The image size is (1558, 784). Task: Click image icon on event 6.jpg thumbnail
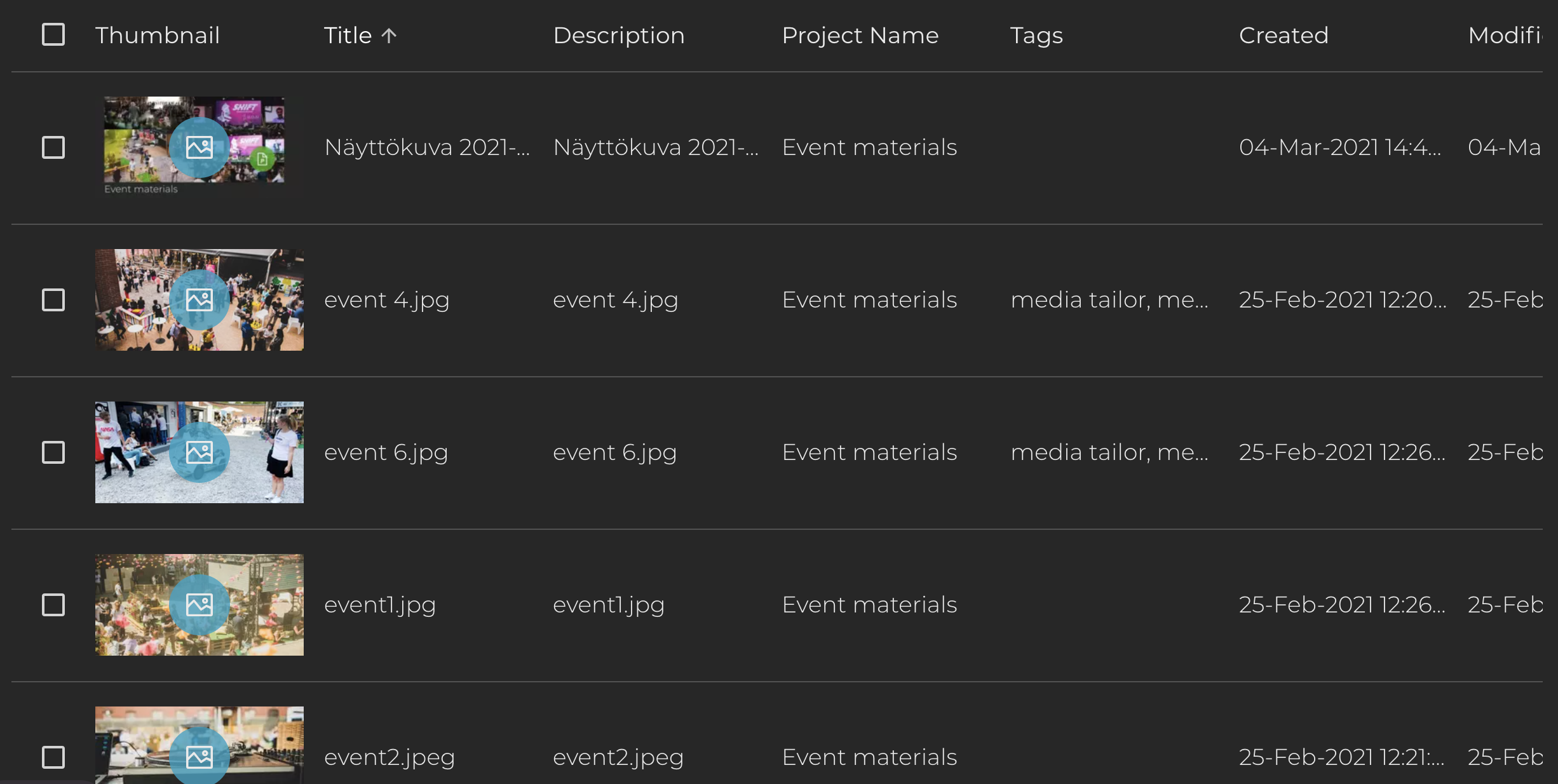(199, 452)
